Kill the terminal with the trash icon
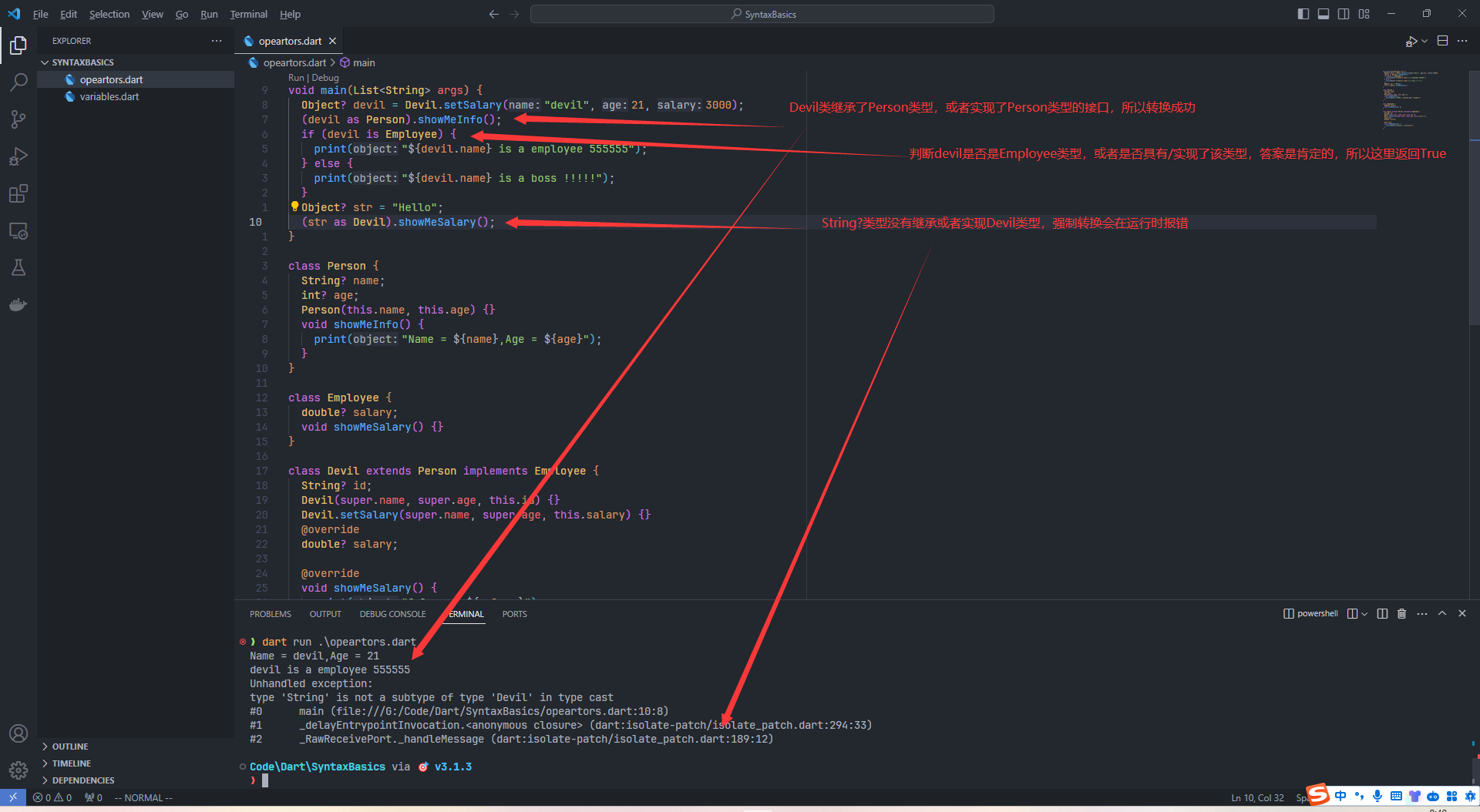 coord(1402,613)
